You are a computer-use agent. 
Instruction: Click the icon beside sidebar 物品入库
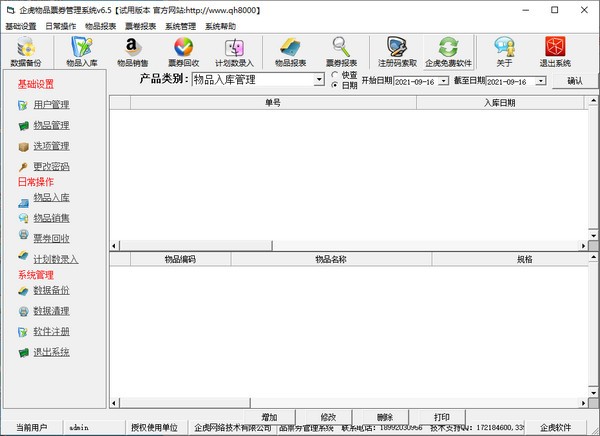click(23, 203)
